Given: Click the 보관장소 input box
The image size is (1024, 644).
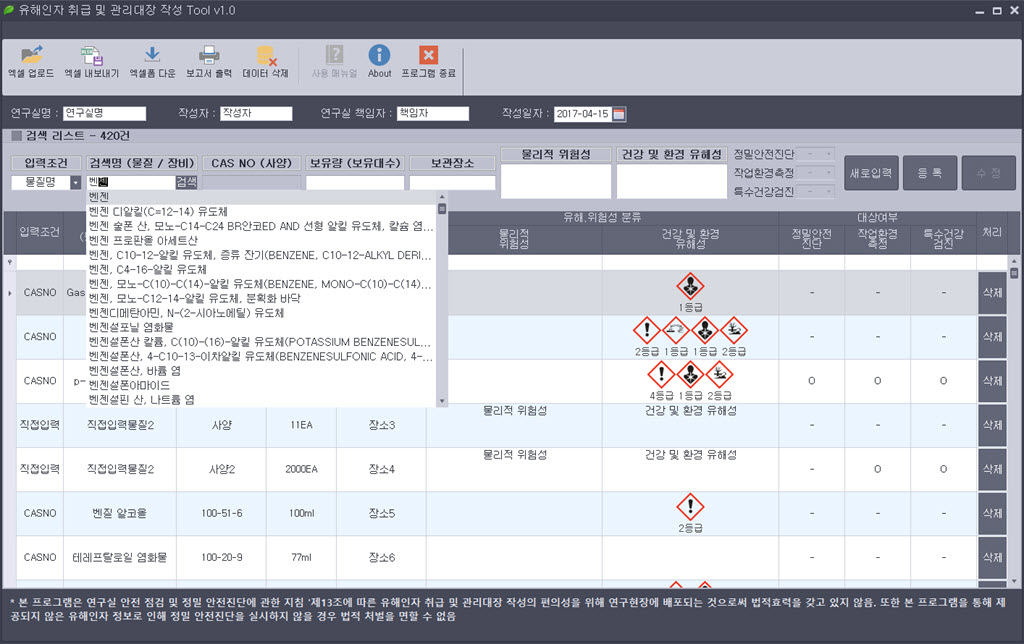Looking at the screenshot, I should (452, 183).
